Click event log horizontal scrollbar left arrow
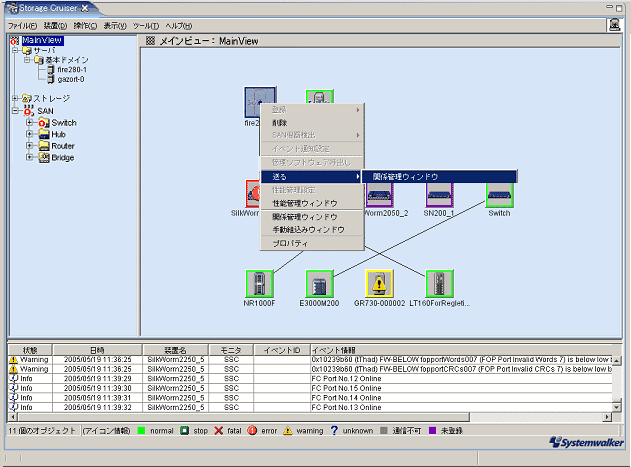The image size is (631, 467). (x=13, y=417)
